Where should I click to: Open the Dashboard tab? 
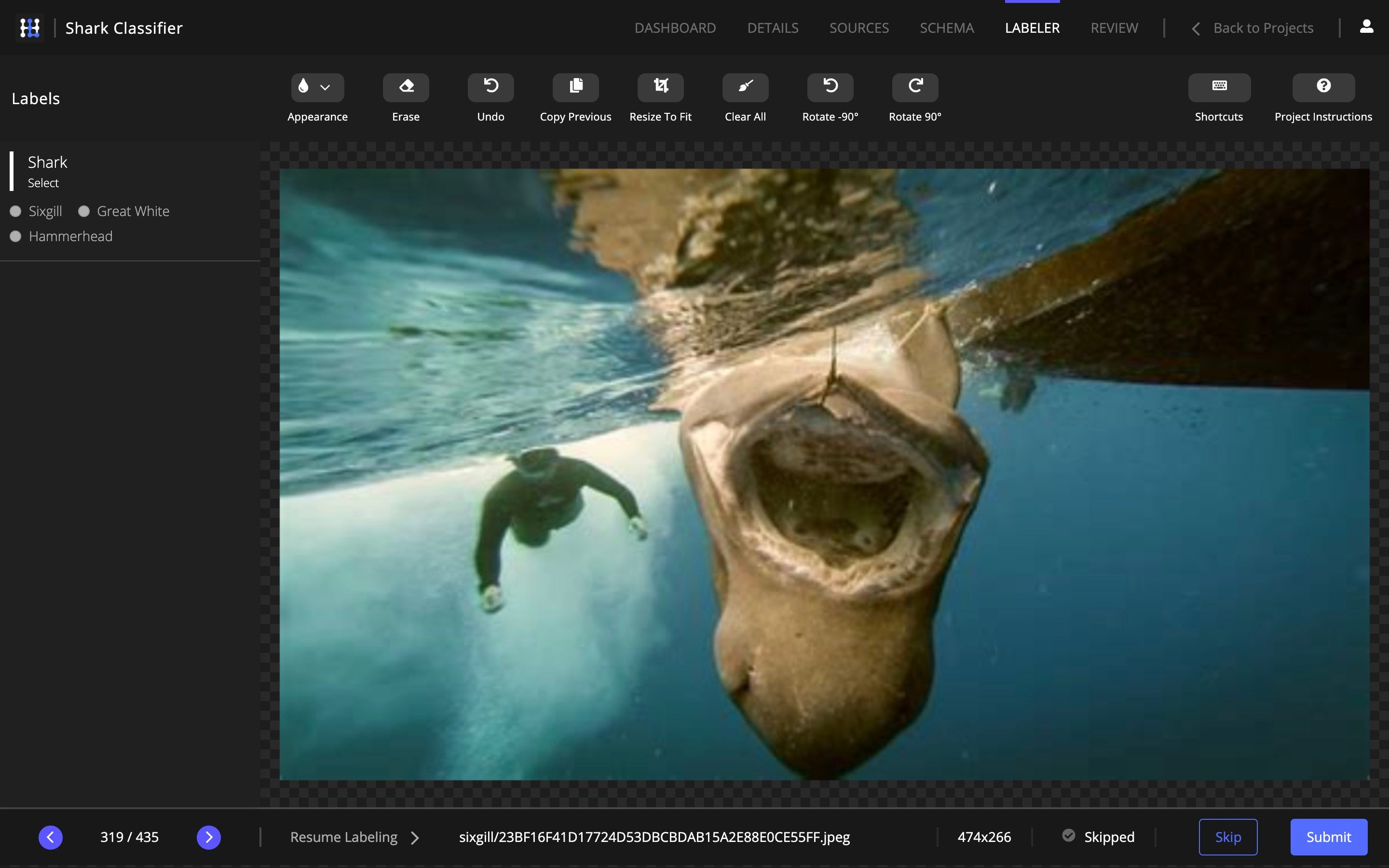[675, 27]
